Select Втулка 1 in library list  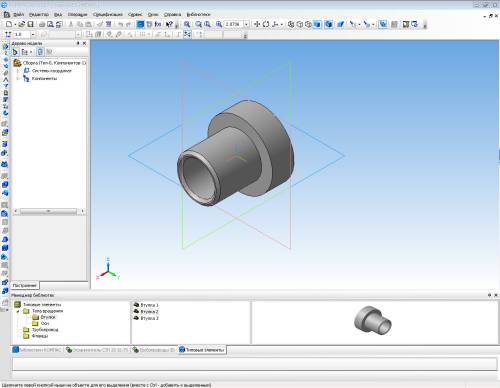(x=149, y=305)
